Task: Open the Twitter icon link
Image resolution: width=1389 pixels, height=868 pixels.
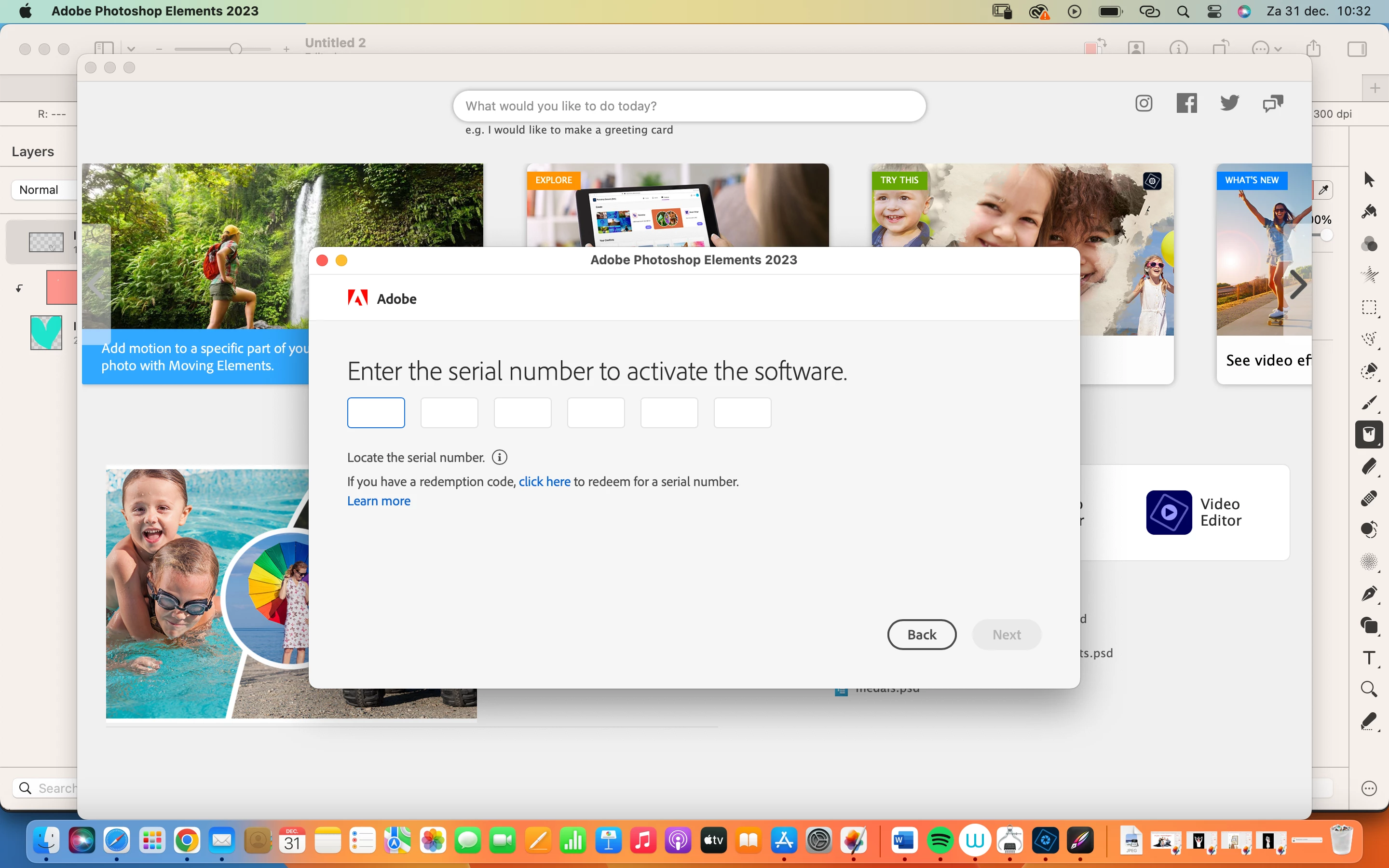Action: point(1229,103)
